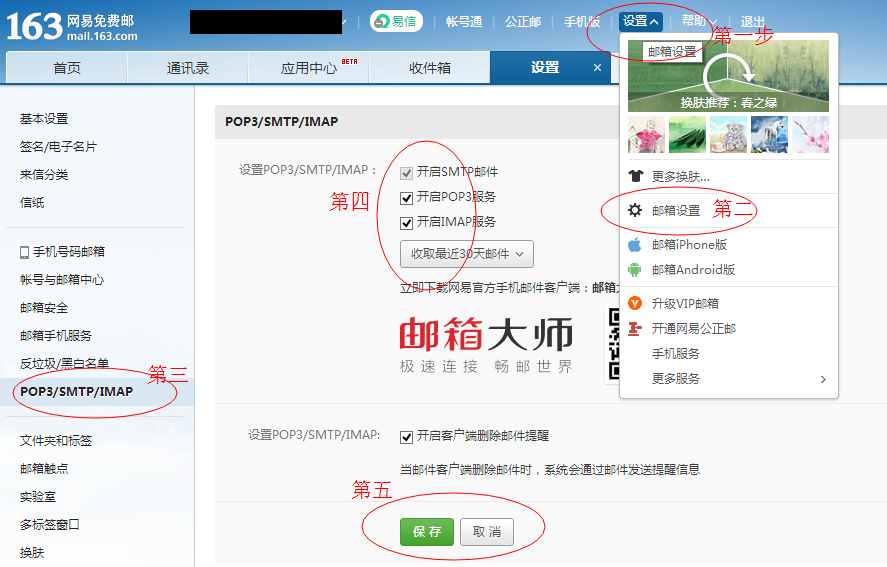
Task: Open the account name dropdown arrow
Action: coord(344,22)
